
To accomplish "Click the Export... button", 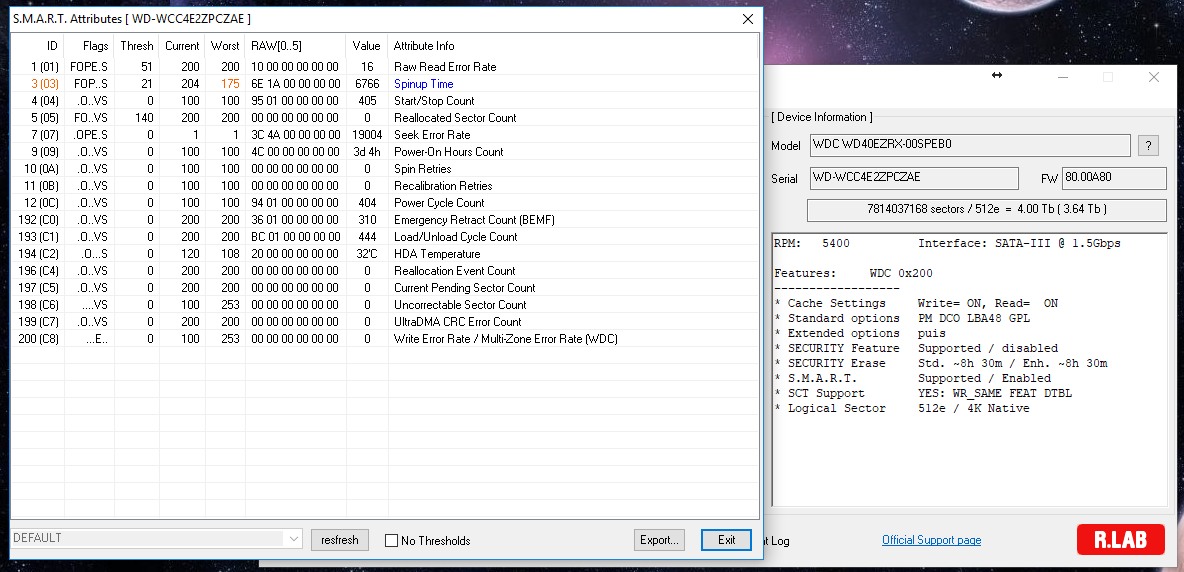I will [x=659, y=540].
